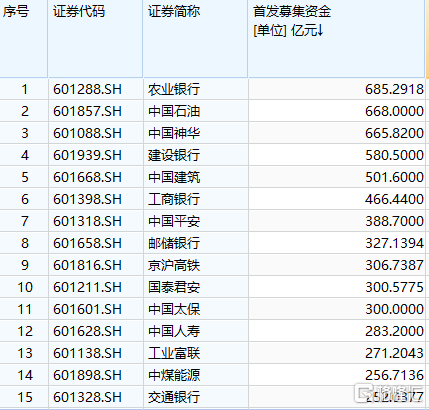Select code 601857.SH cell
429x410 pixels.
[x=96, y=111]
